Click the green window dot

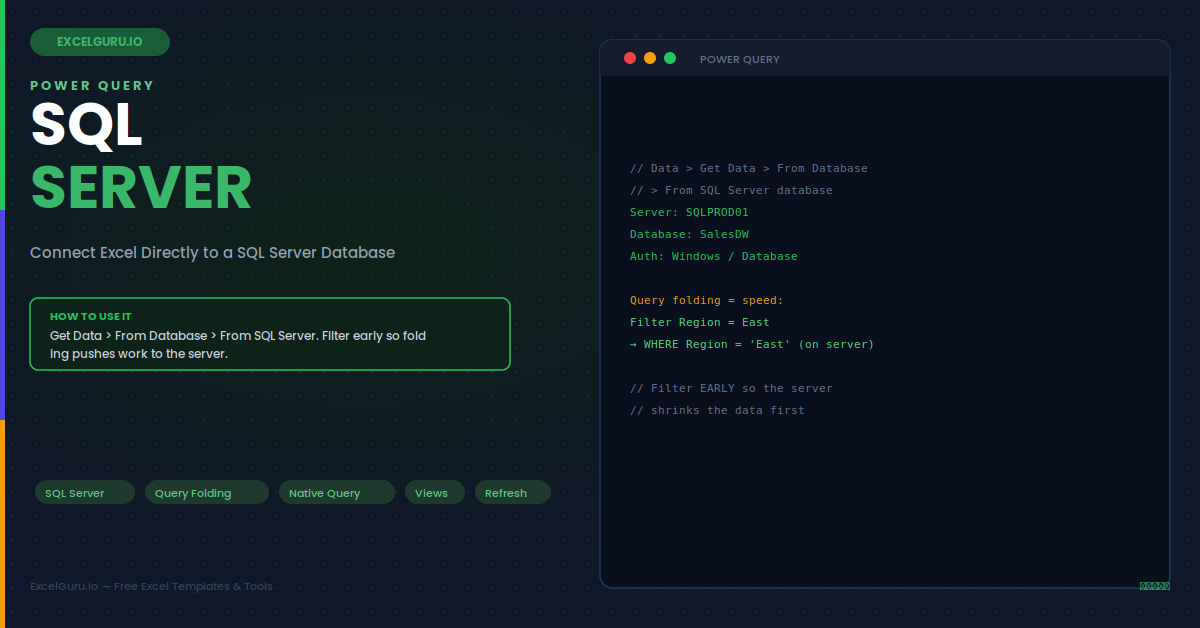[670, 58]
